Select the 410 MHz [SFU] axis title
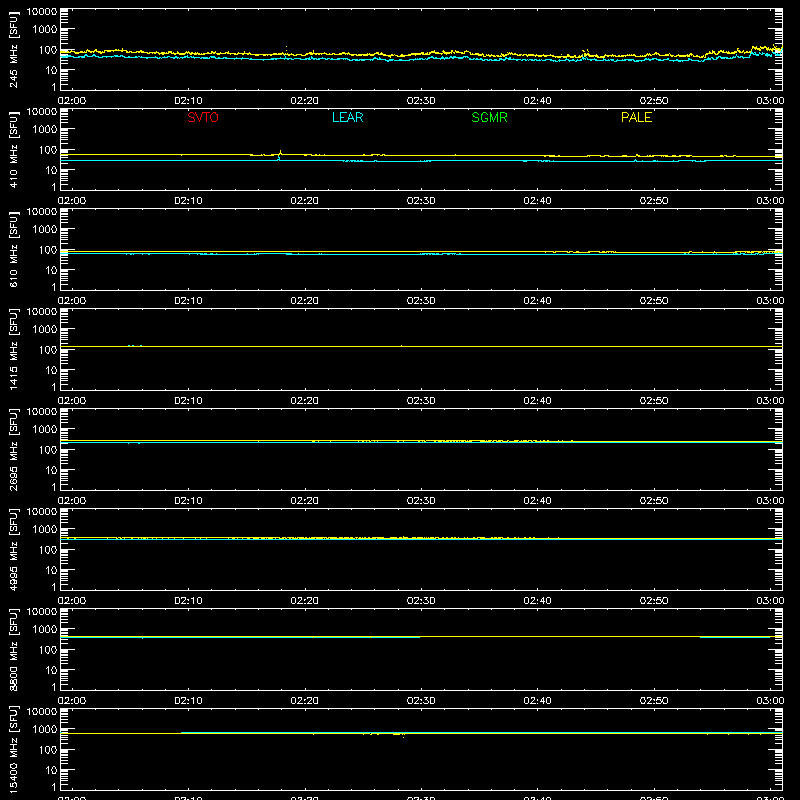800x800 pixels. (13, 150)
